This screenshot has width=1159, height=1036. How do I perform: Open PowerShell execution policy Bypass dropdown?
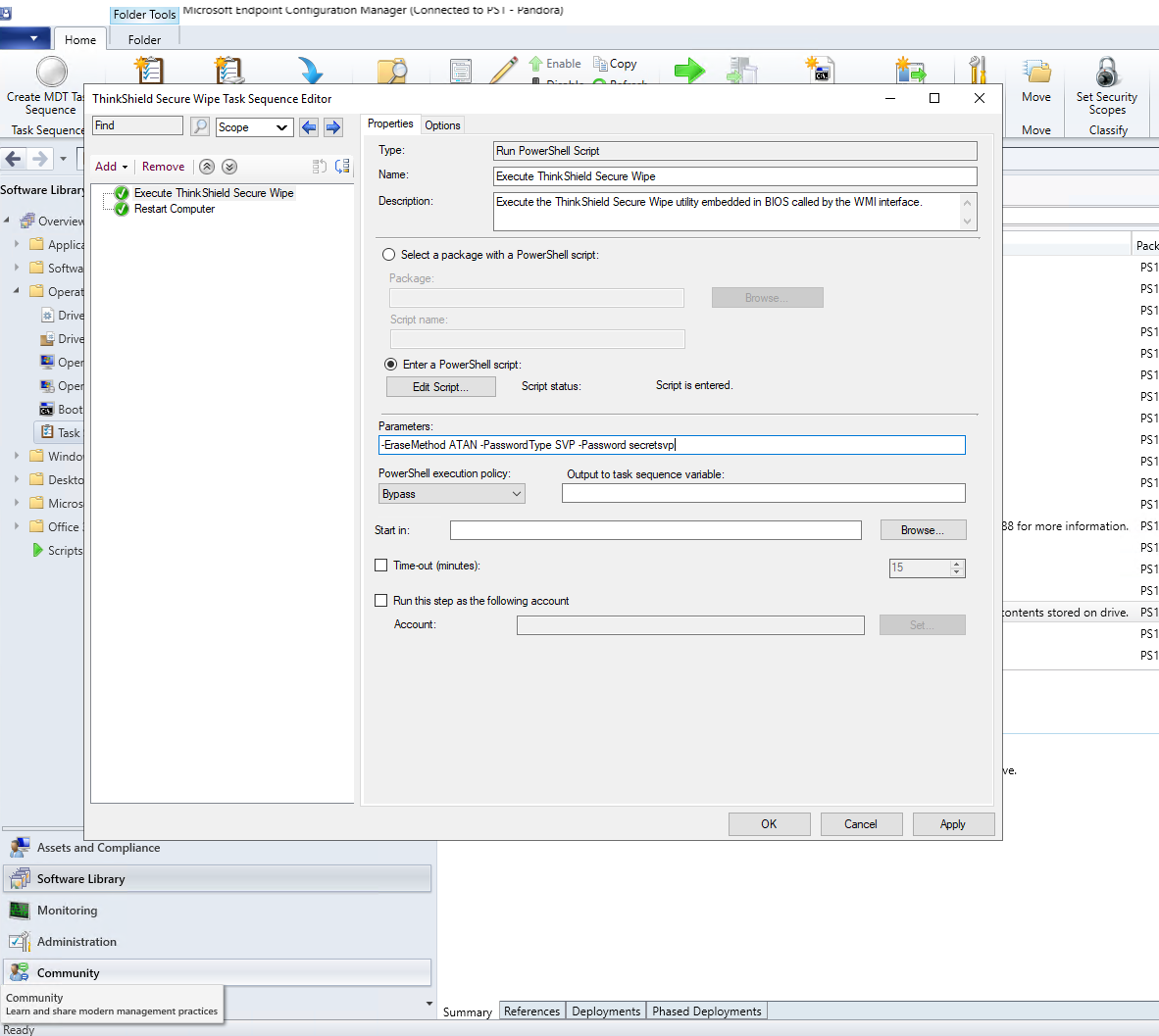[x=452, y=494]
